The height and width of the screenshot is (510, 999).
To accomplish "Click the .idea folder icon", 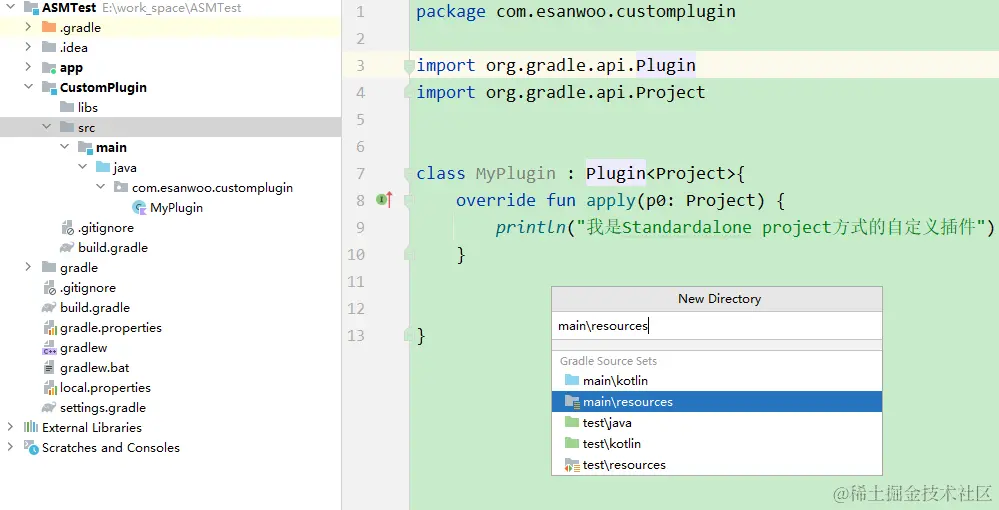I will coord(49,47).
